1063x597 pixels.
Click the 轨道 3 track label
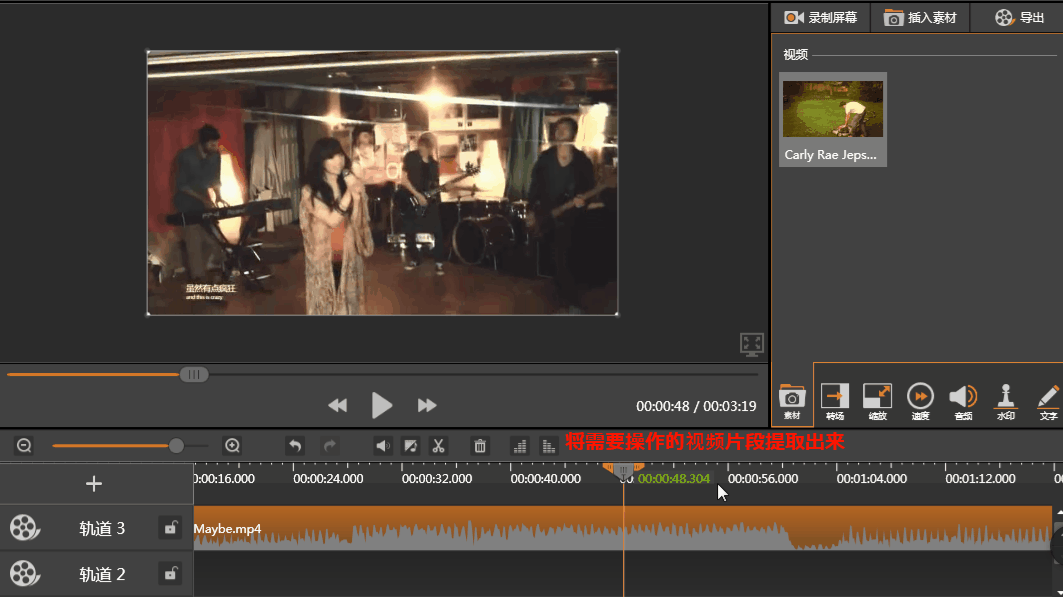[x=102, y=529]
